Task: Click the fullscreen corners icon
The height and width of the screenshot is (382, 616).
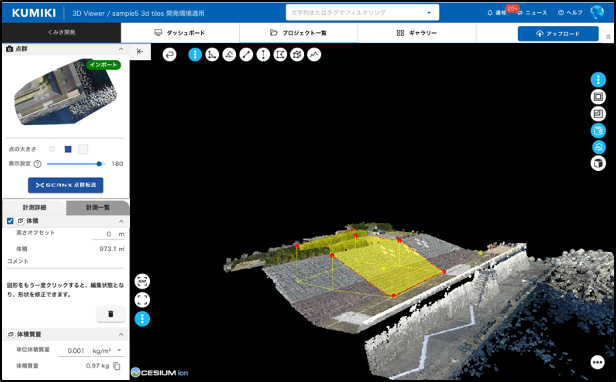Action: [x=142, y=300]
